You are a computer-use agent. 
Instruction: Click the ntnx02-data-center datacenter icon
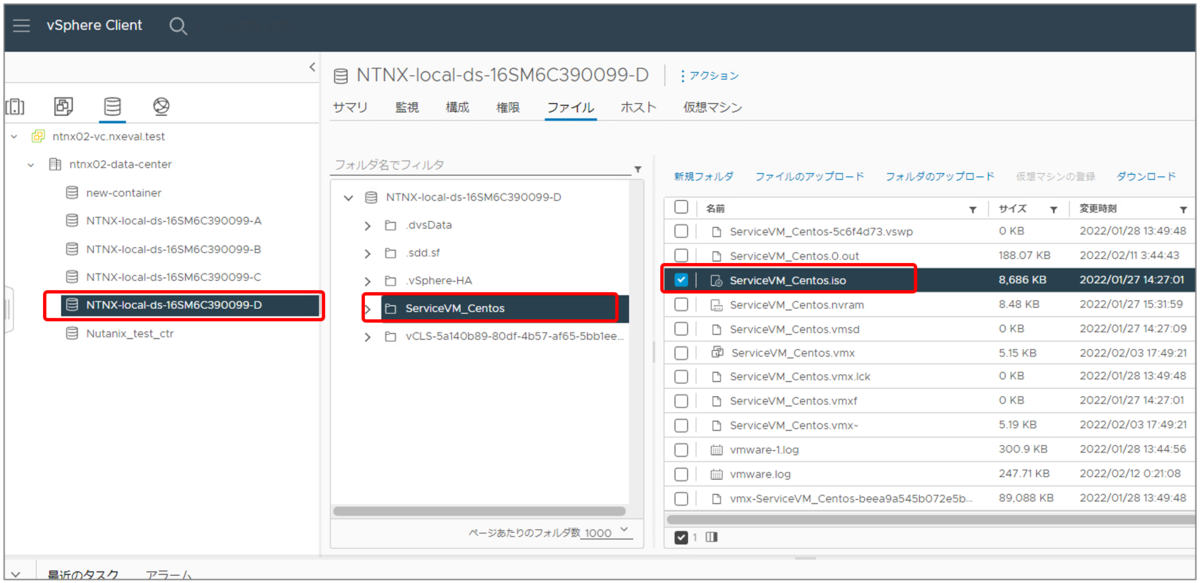[55, 165]
